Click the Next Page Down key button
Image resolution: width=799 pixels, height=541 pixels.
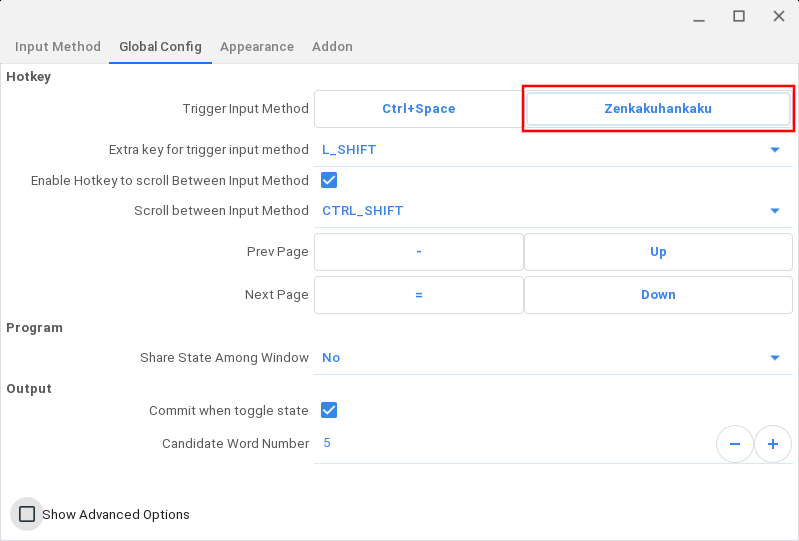coord(658,295)
